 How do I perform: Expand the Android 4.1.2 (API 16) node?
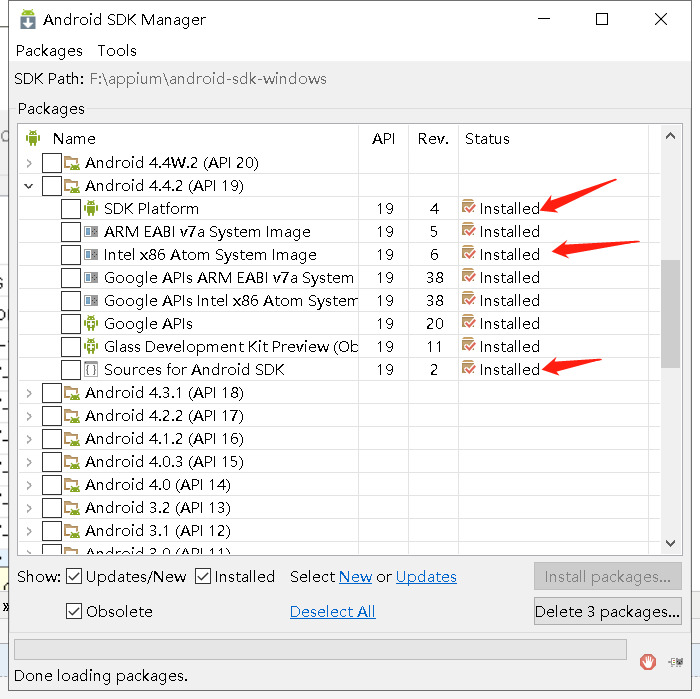coord(29,439)
